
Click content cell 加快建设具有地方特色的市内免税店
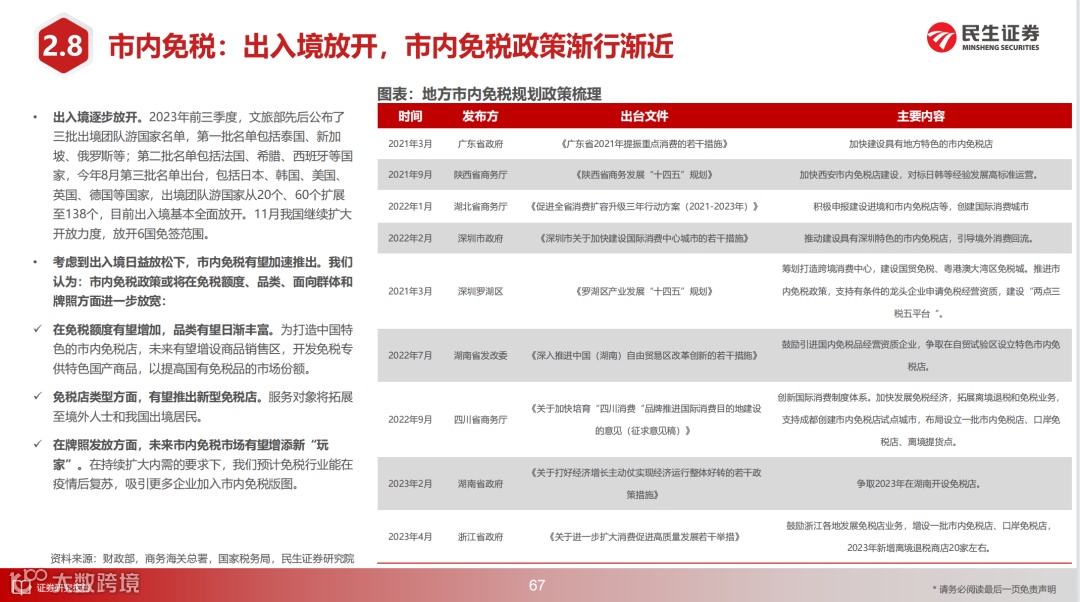coord(921,144)
